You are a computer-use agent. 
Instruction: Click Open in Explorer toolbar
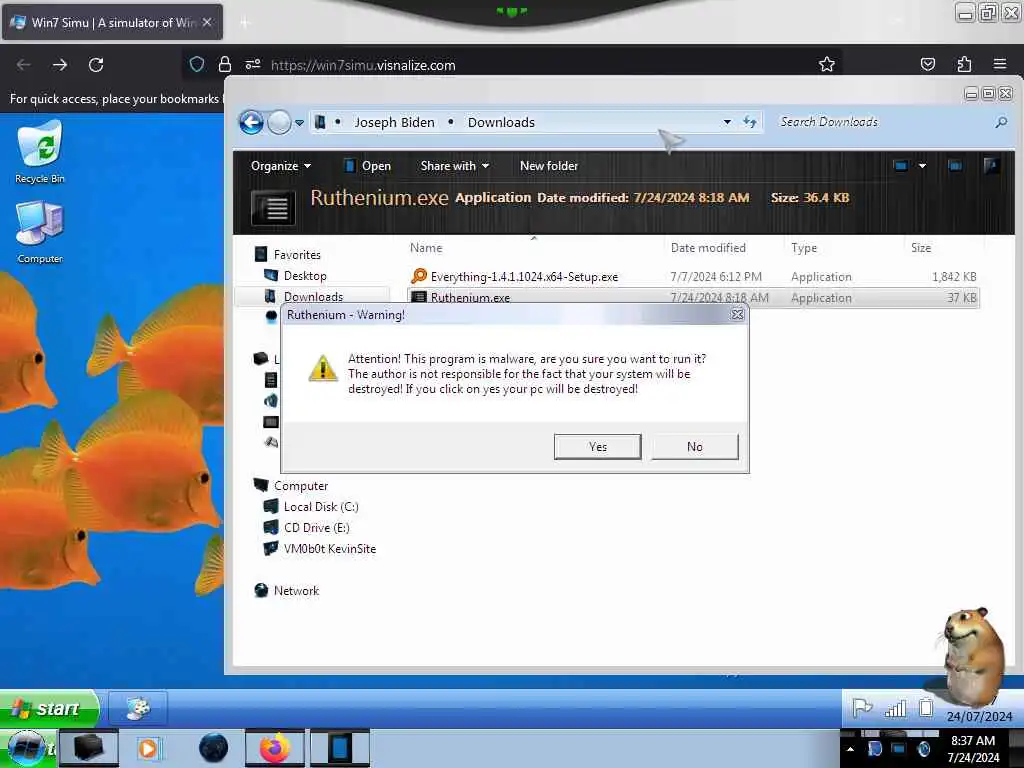click(x=368, y=166)
